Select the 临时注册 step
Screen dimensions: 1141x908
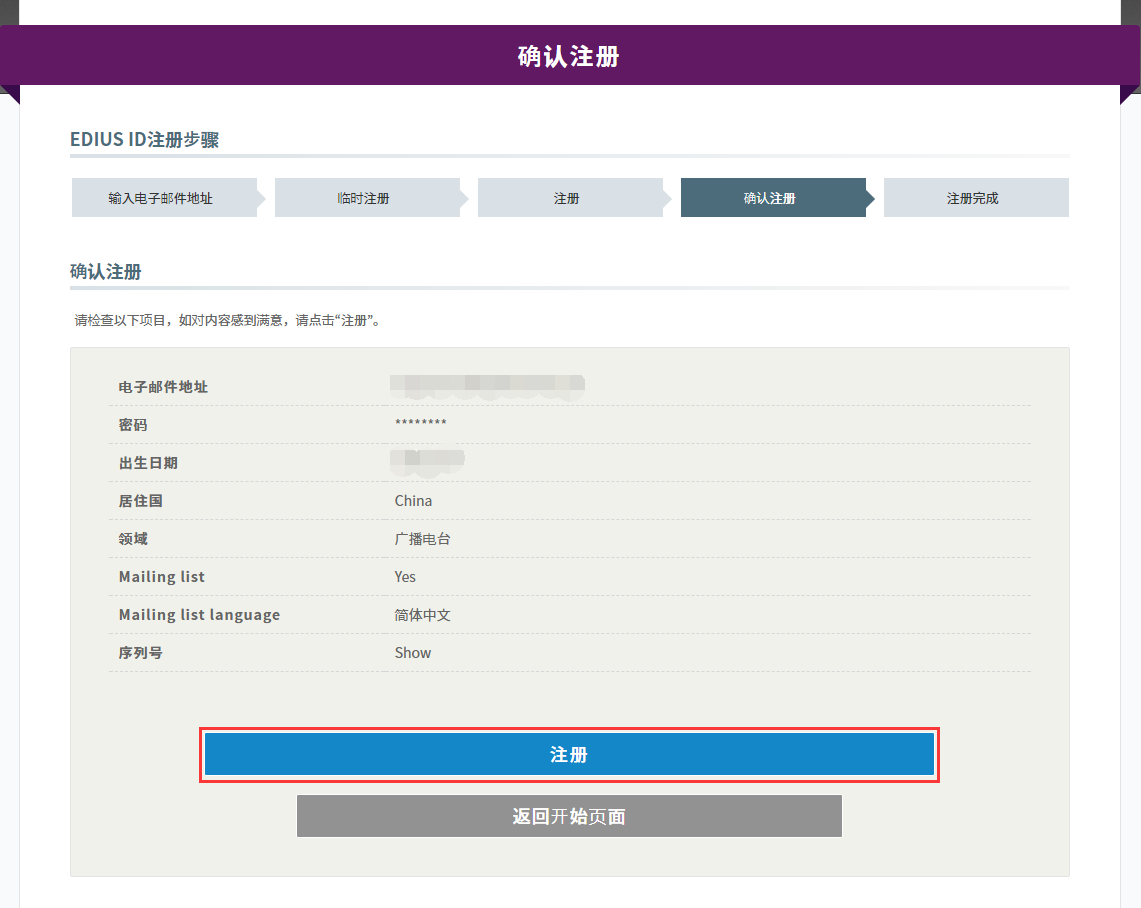[x=367, y=198]
